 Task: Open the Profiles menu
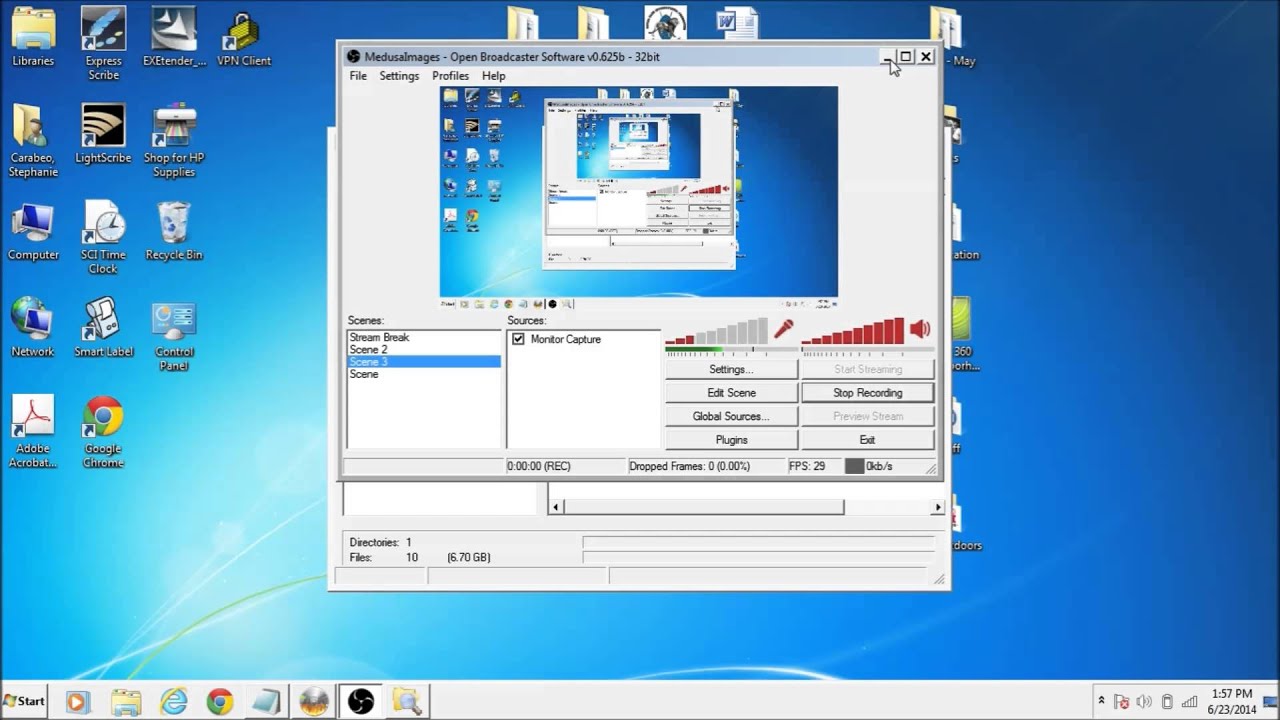[450, 76]
